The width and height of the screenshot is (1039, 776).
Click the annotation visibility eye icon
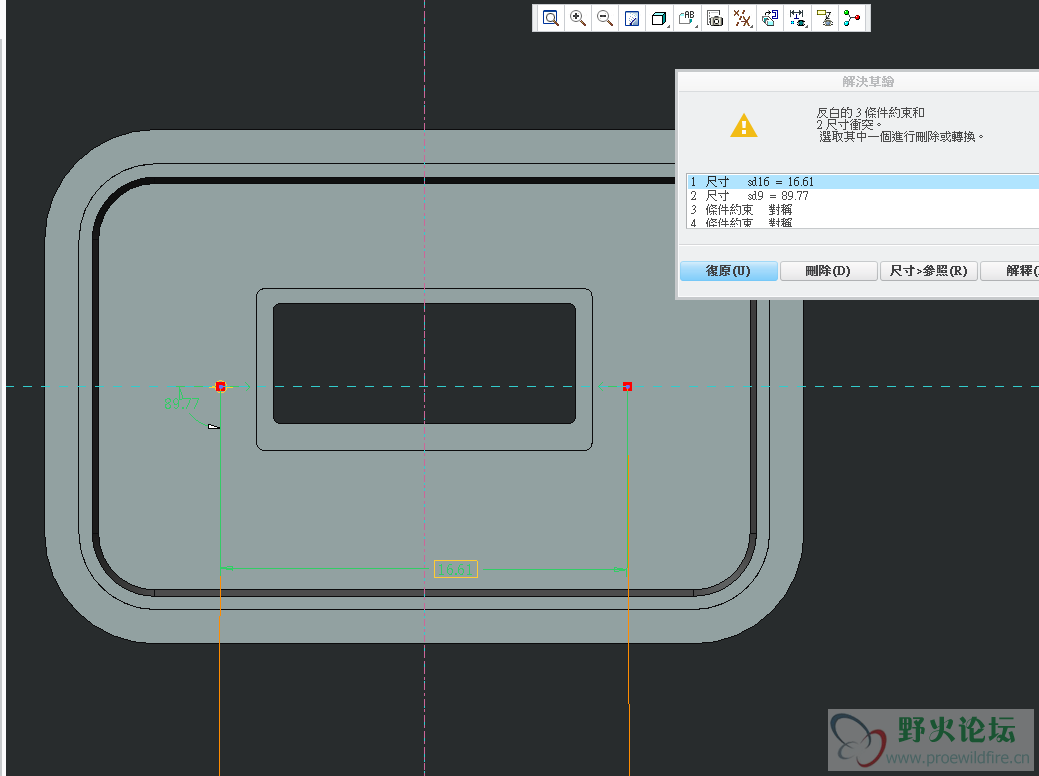tap(825, 18)
